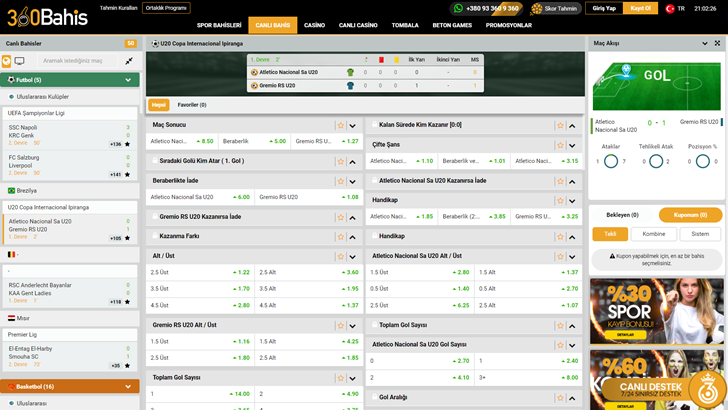Collapse the Maç Sonucu market
This screenshot has width=728, height=410.
coord(353,125)
